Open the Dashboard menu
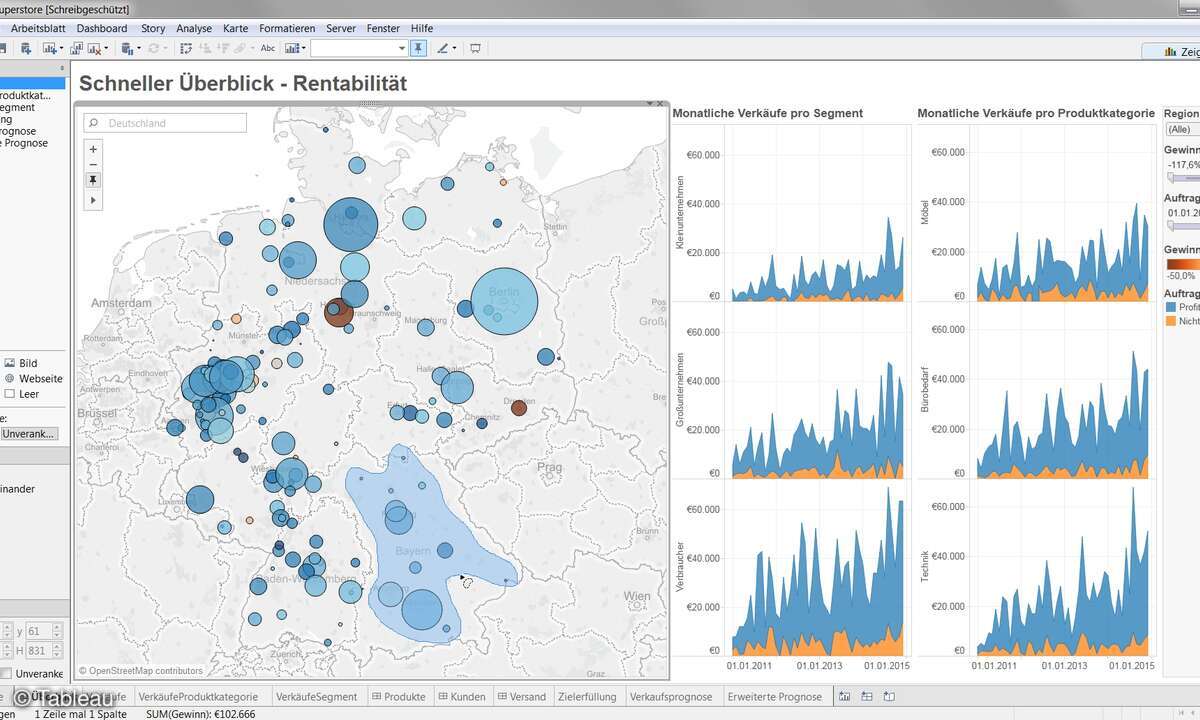 point(102,29)
